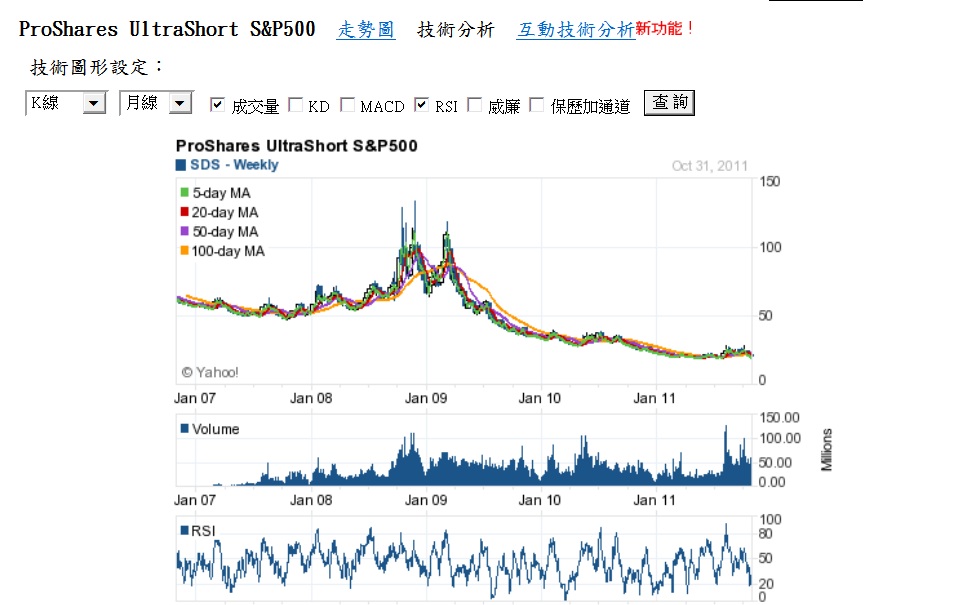Click the 150 price axis value
Viewport: 962px width, 605px height.
(x=769, y=182)
